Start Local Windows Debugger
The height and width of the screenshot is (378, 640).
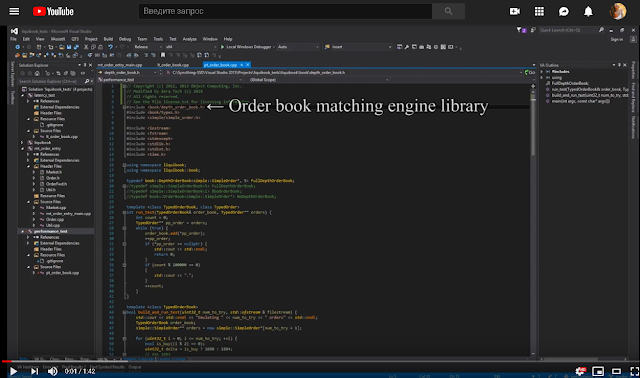(246, 47)
